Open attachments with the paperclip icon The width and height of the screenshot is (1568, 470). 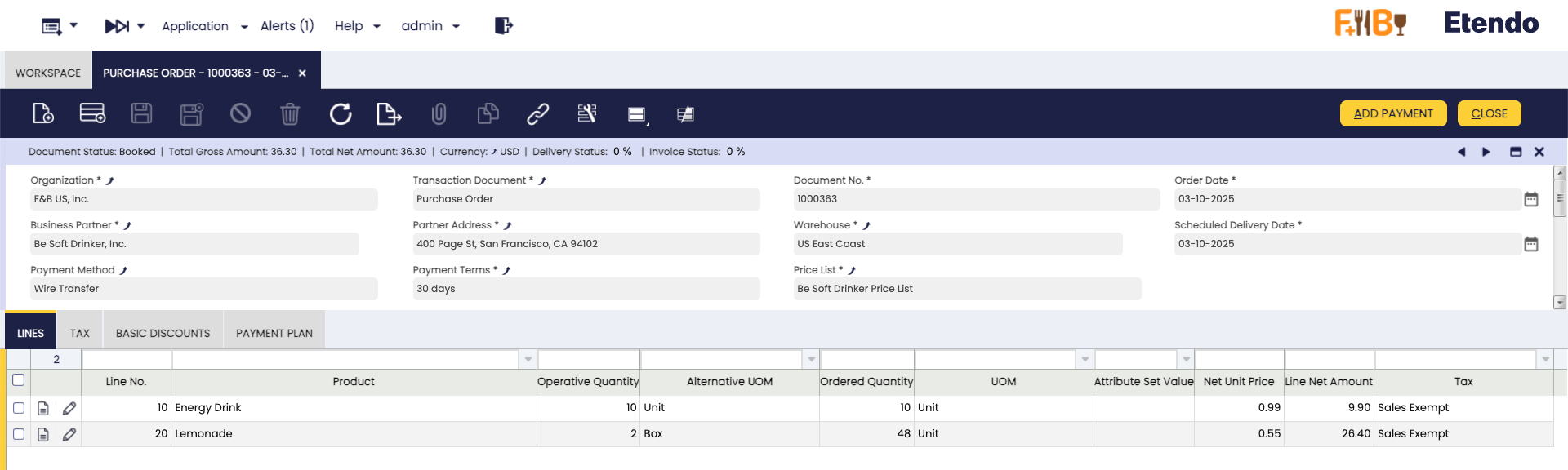click(x=439, y=113)
